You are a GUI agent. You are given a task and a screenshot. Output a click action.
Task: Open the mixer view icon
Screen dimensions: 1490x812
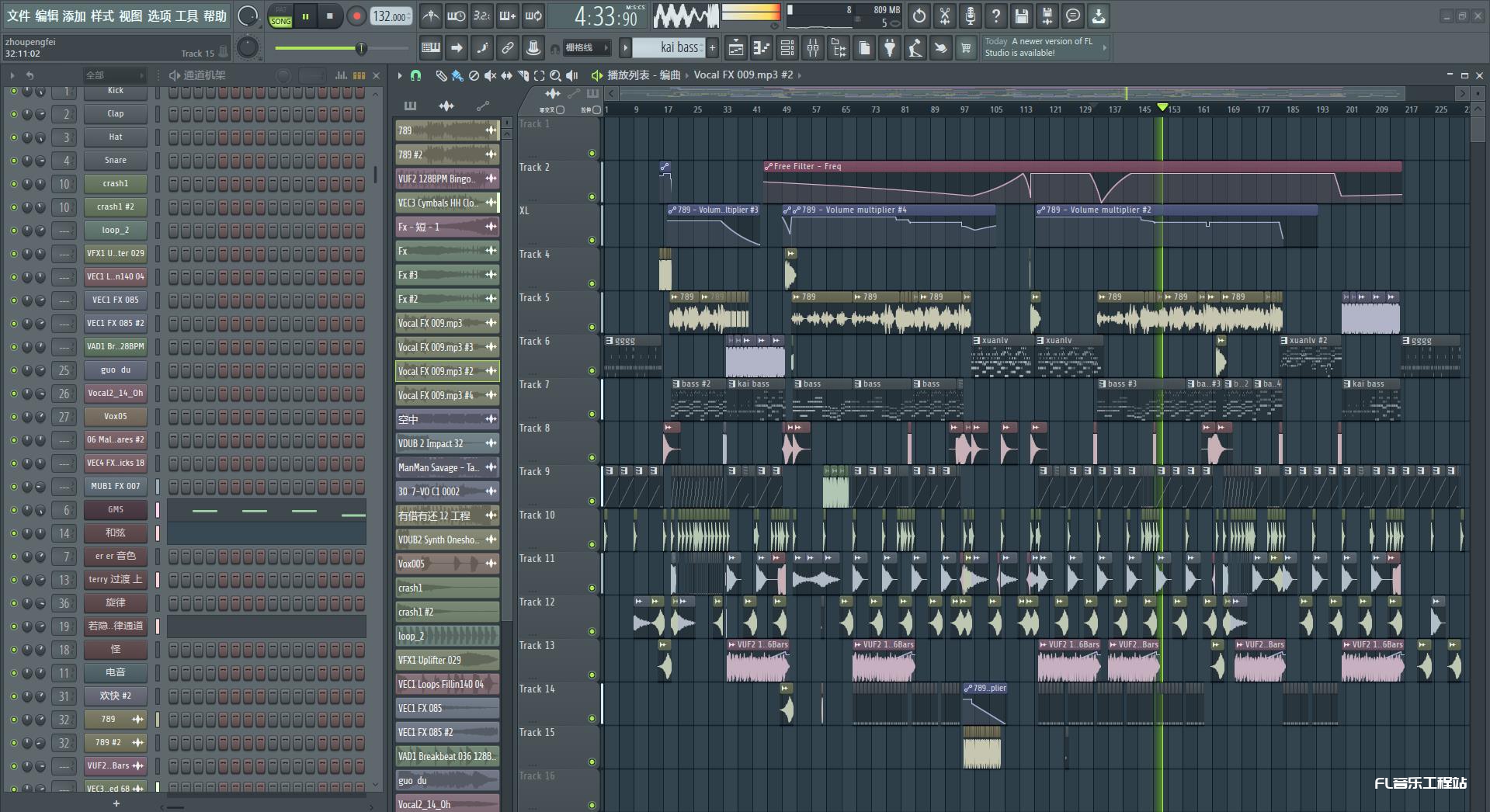tap(813, 48)
